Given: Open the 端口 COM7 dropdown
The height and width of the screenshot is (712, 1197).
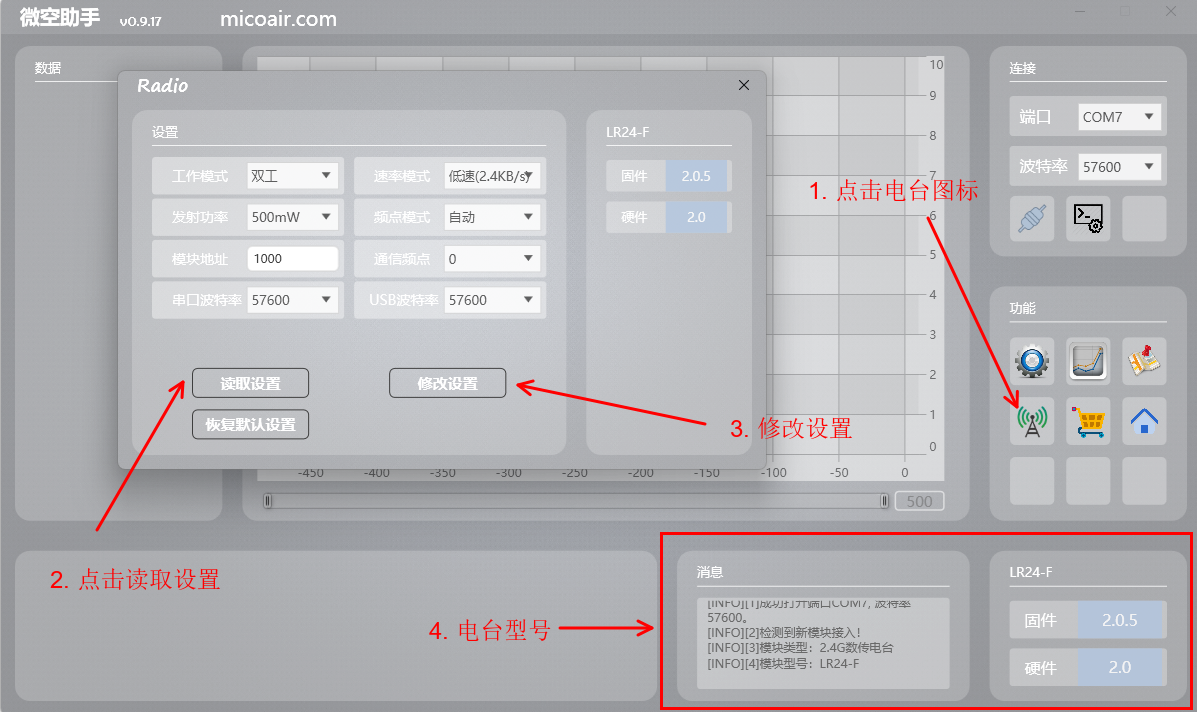Looking at the screenshot, I should 1119,117.
